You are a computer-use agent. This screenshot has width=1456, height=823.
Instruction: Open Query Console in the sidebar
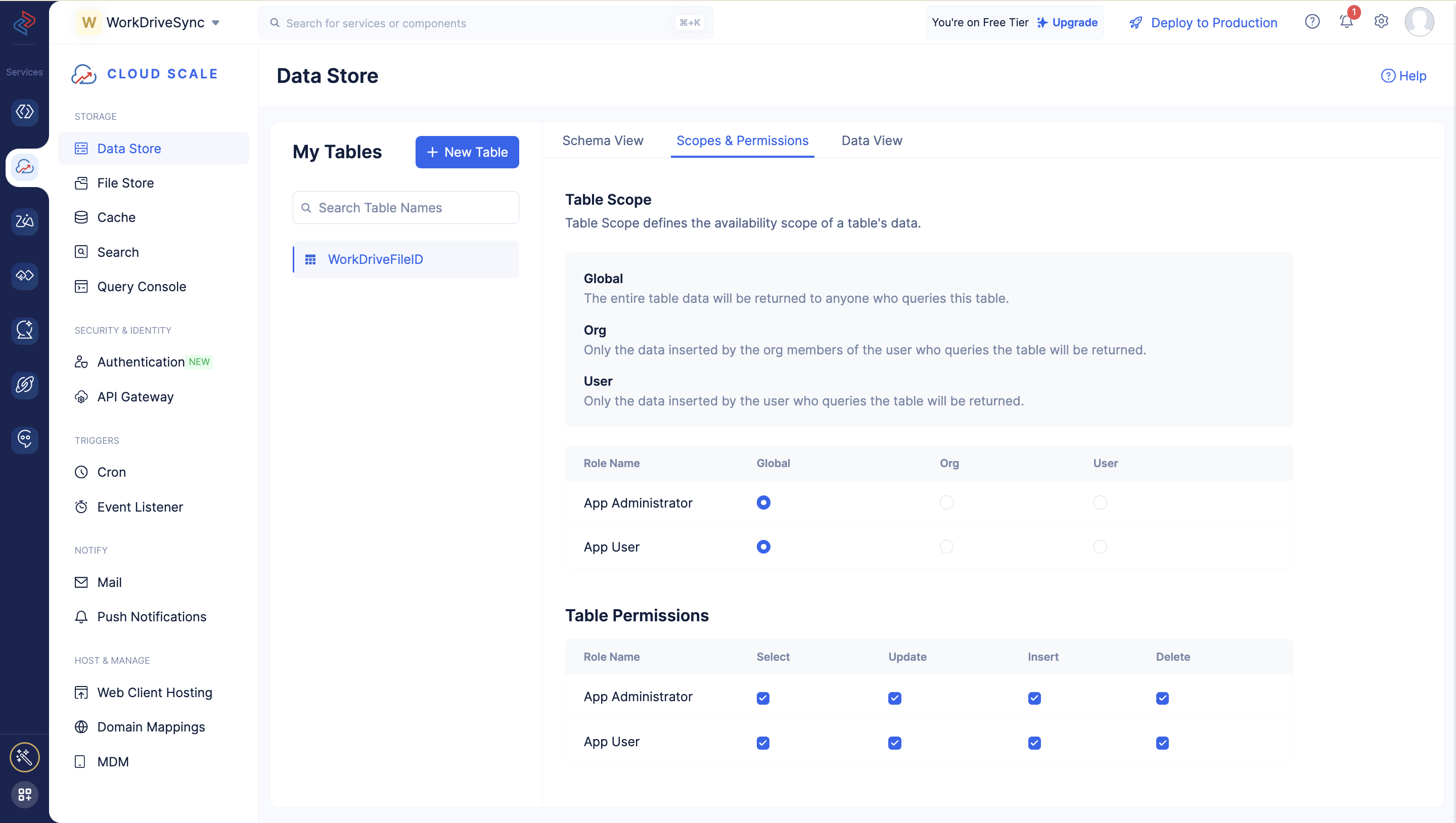click(x=153, y=287)
